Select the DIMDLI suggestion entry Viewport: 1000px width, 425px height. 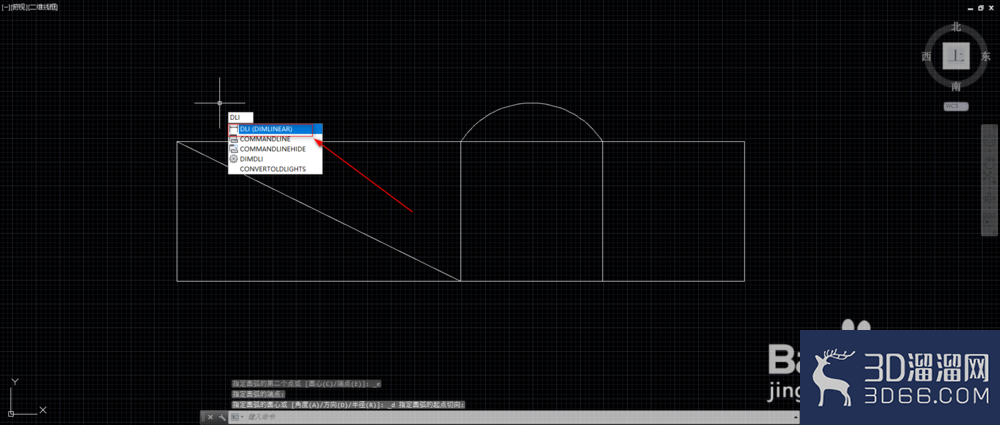(x=276, y=159)
